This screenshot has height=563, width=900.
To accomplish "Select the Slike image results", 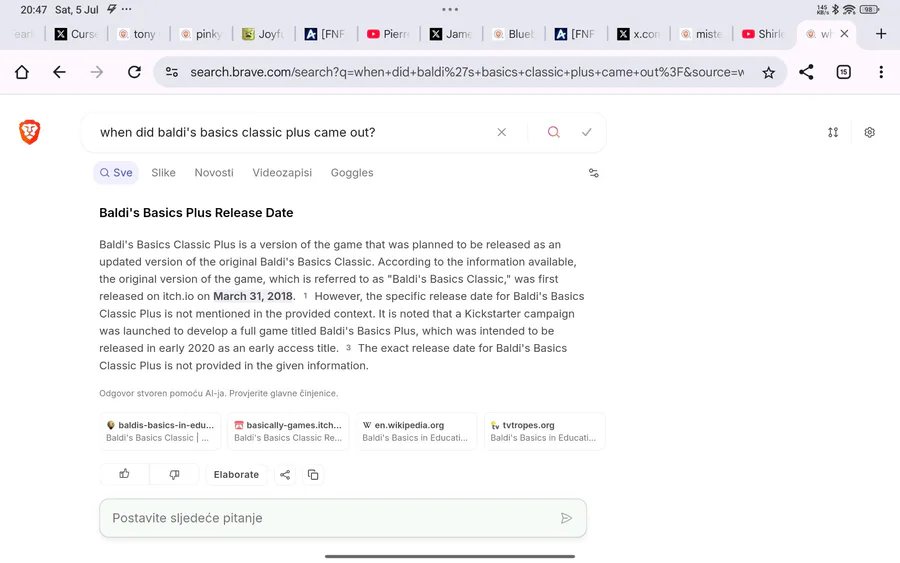I will (x=164, y=173).
